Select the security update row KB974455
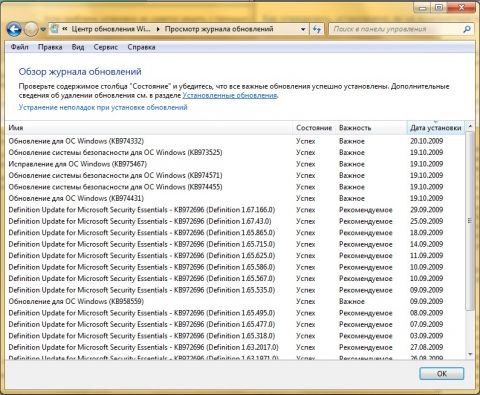Screen dimensions: 480x395 [235, 187]
